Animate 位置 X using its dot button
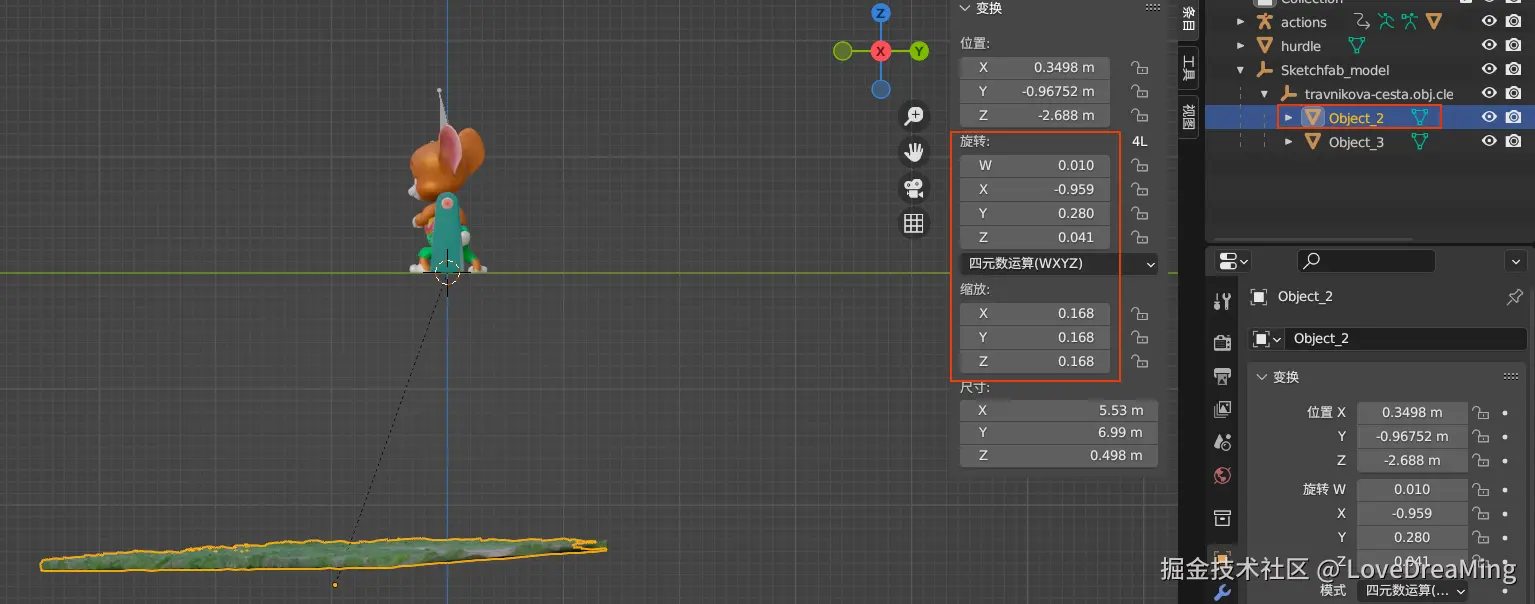Image resolution: width=1535 pixels, height=604 pixels. (1505, 412)
